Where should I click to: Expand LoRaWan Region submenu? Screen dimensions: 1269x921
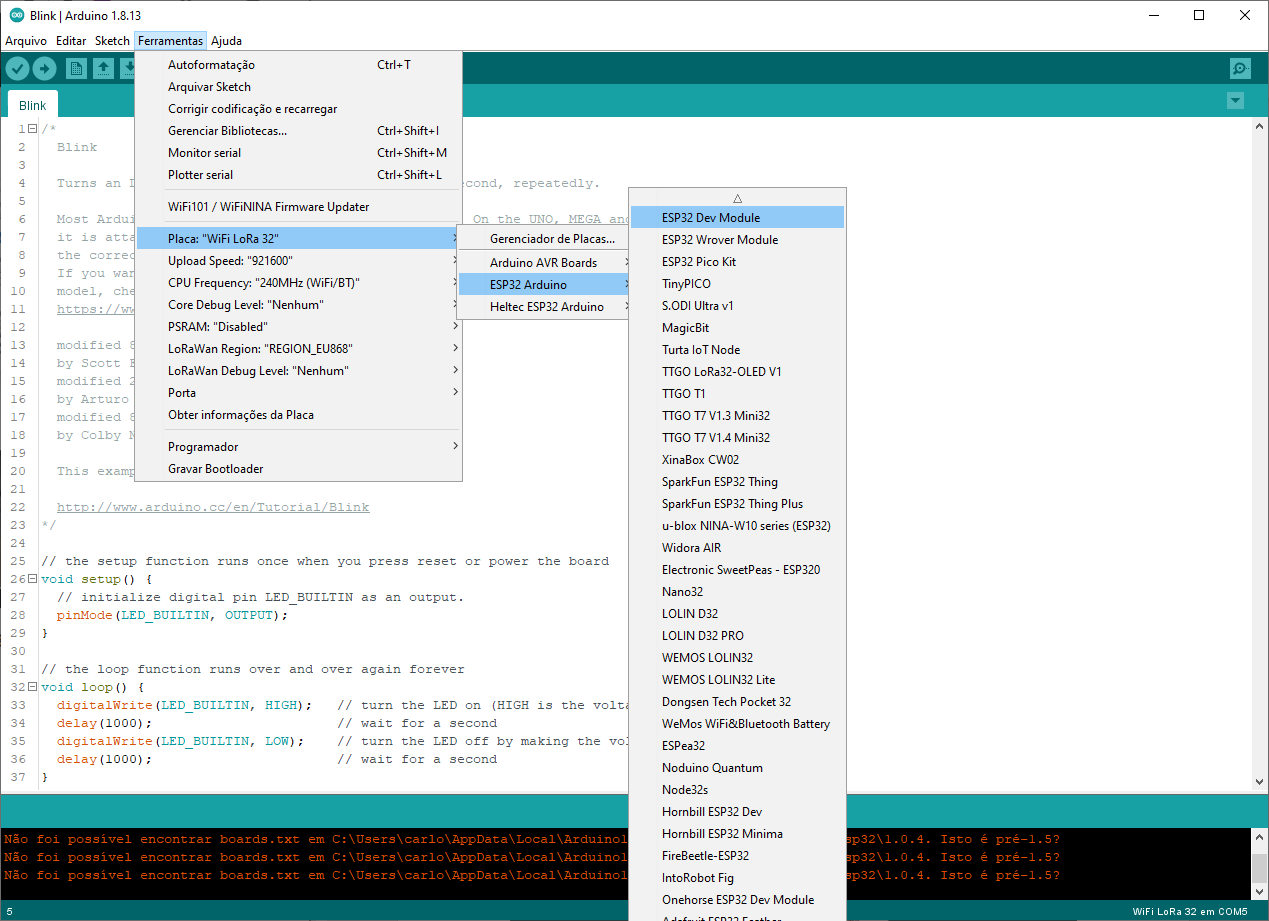pos(298,349)
